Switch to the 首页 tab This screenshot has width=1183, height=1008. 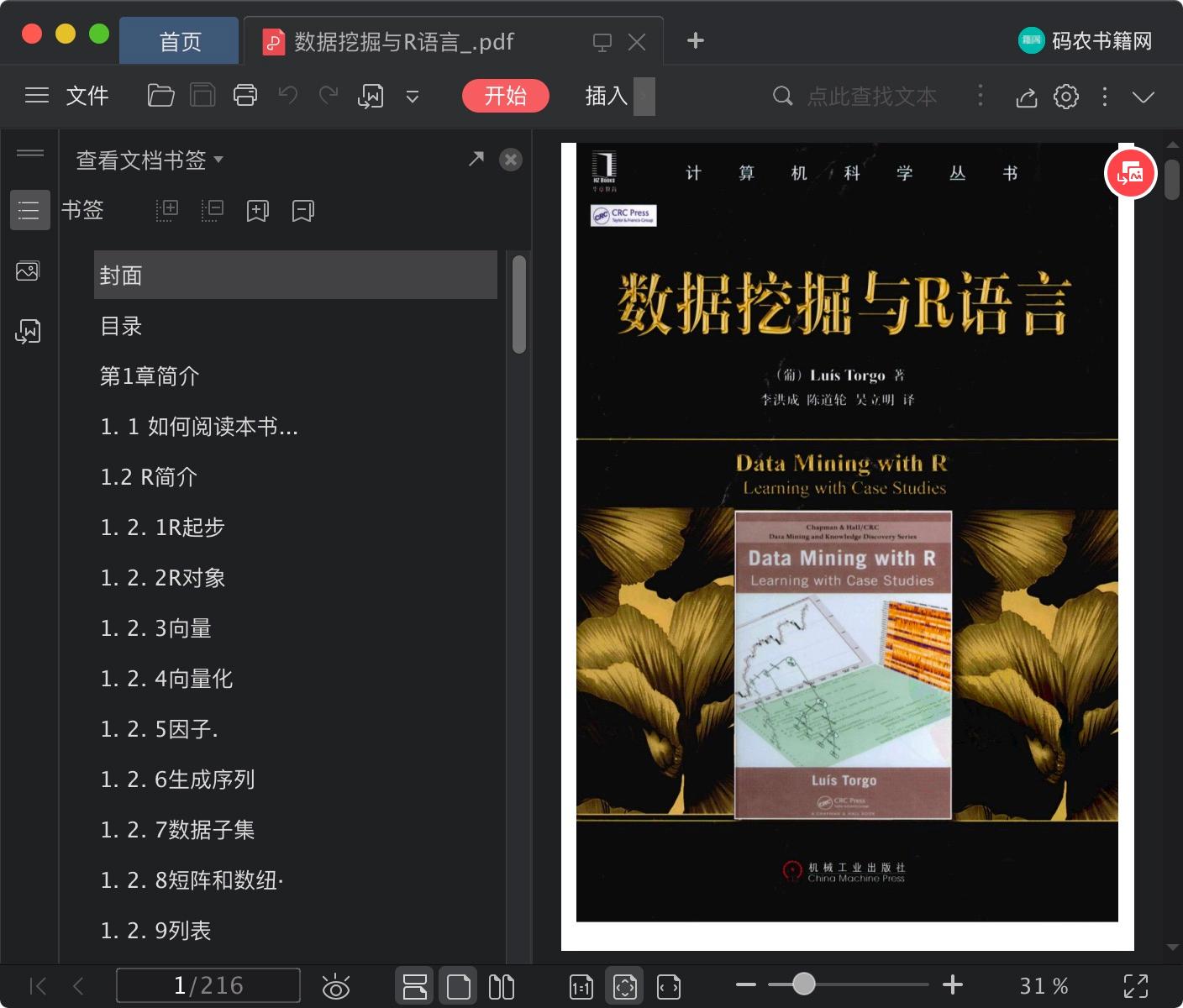pos(180,41)
